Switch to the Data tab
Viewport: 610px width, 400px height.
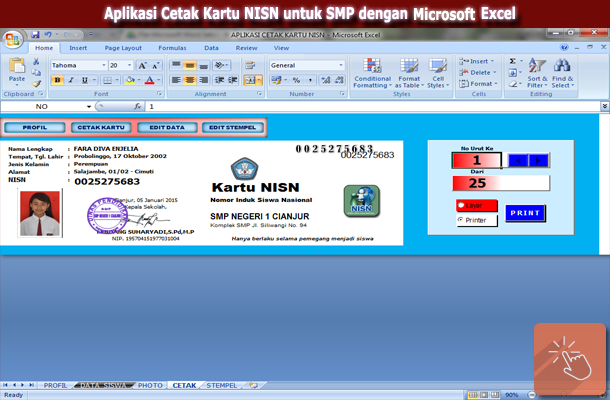click(x=211, y=48)
